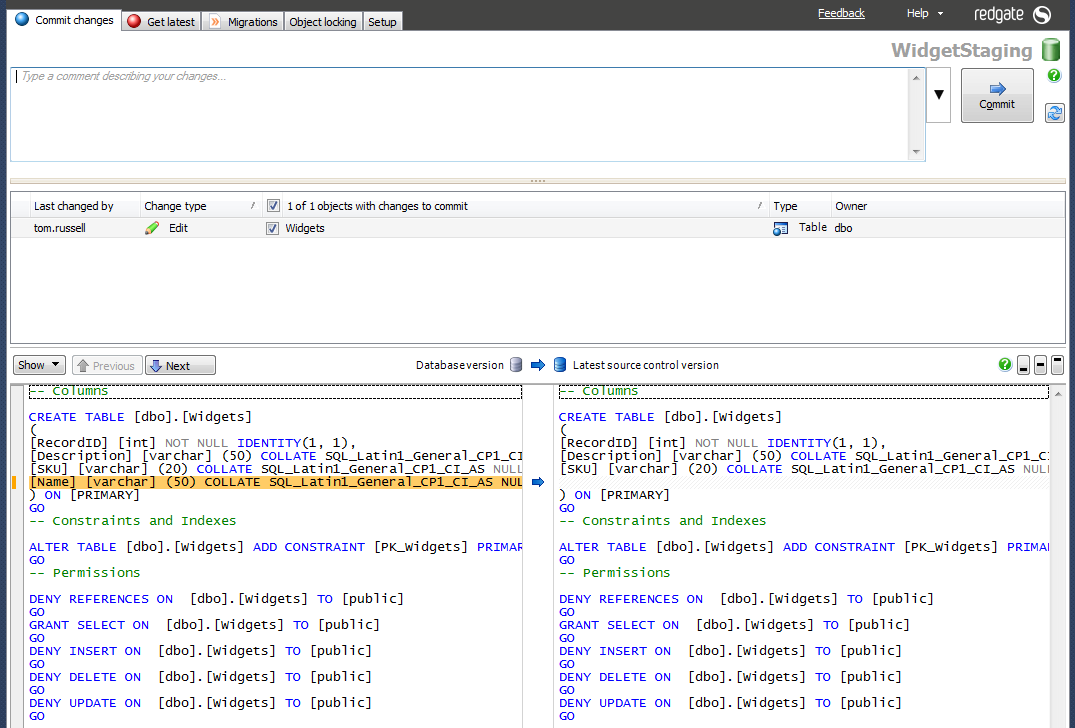Click the green help icon beside Commit
This screenshot has width=1075, height=728.
pos(1054,75)
